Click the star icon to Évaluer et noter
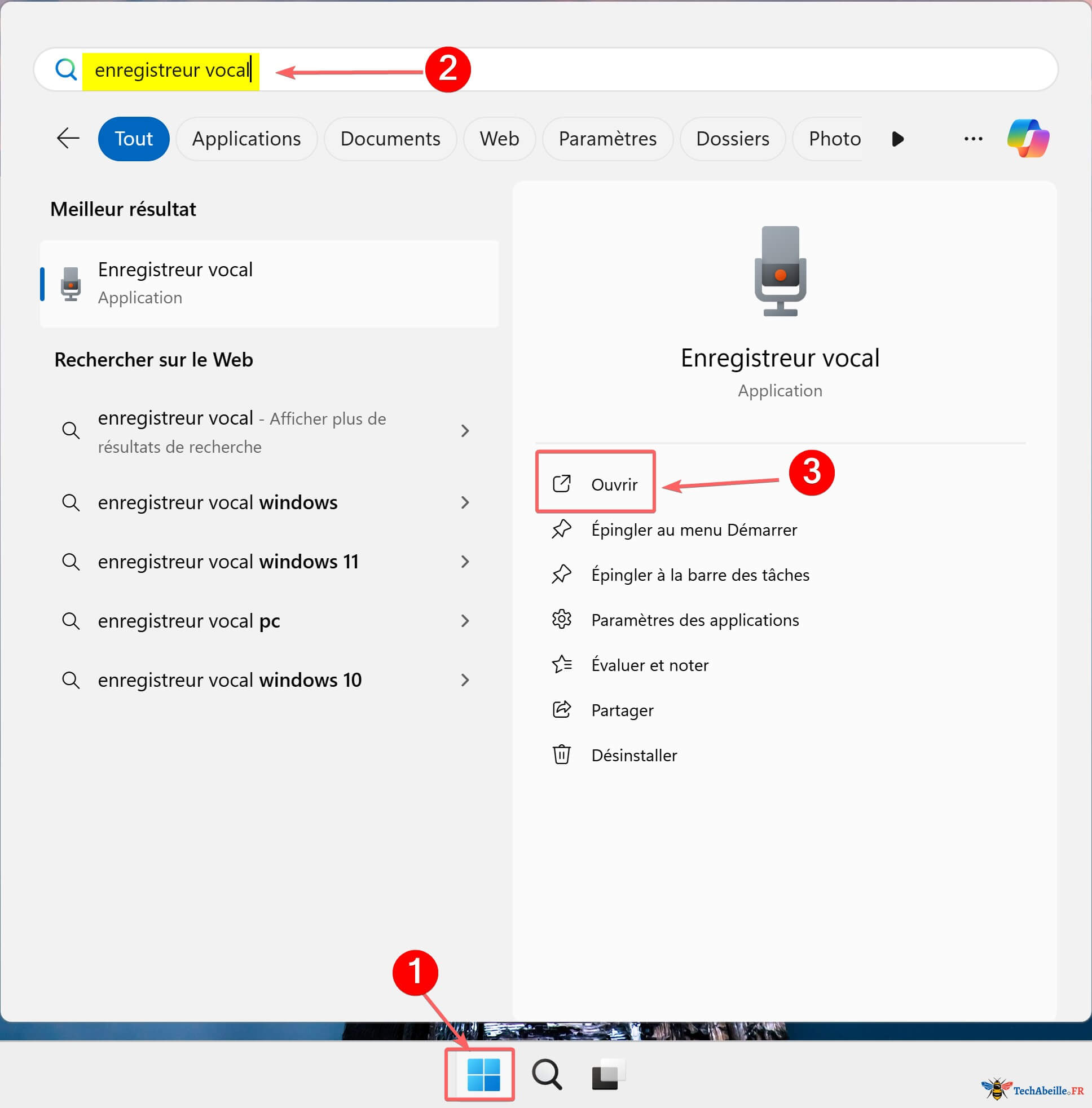This screenshot has height=1108, width=1092. (x=561, y=665)
